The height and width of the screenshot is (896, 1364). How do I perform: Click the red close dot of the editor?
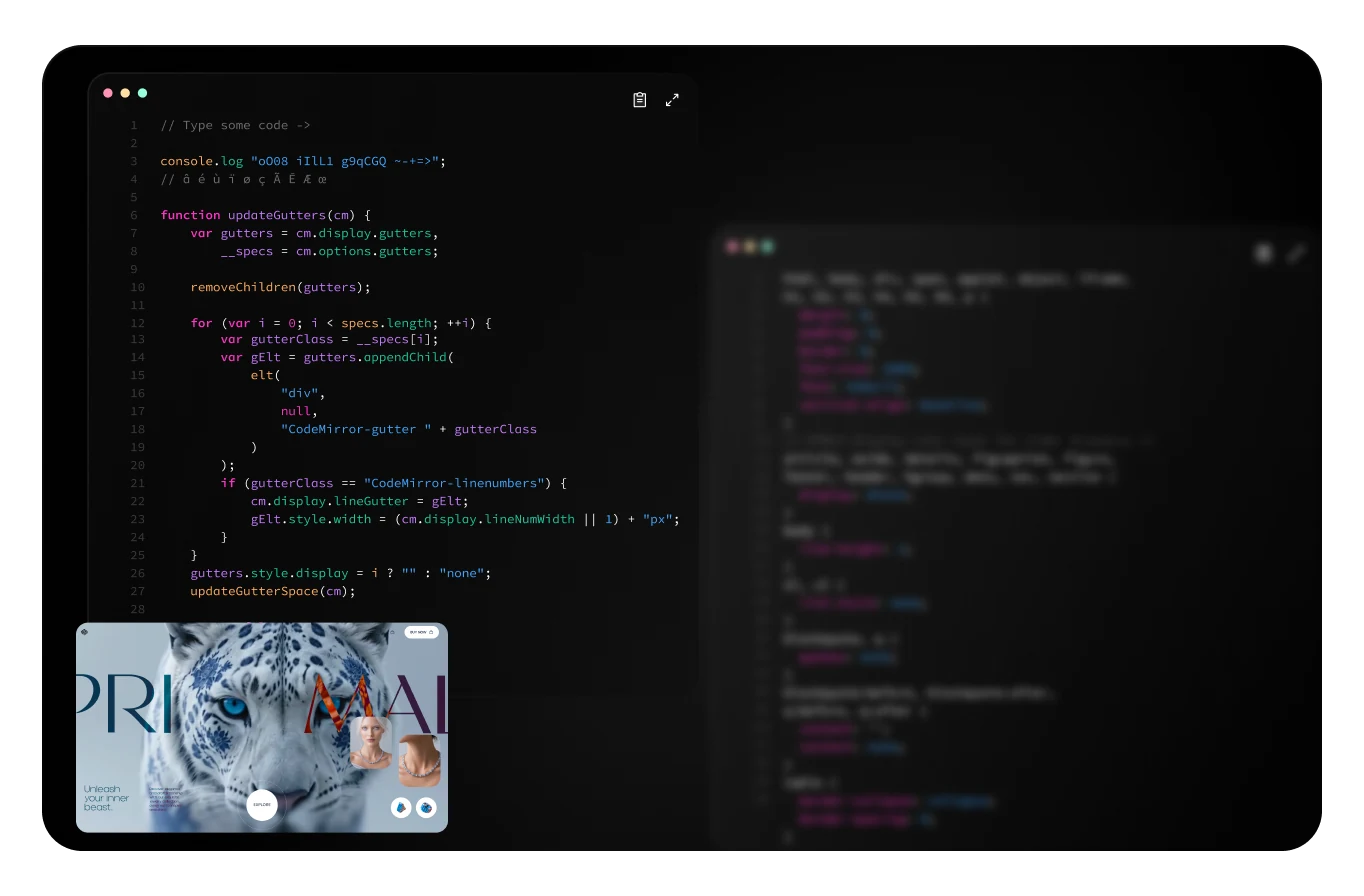point(108,93)
